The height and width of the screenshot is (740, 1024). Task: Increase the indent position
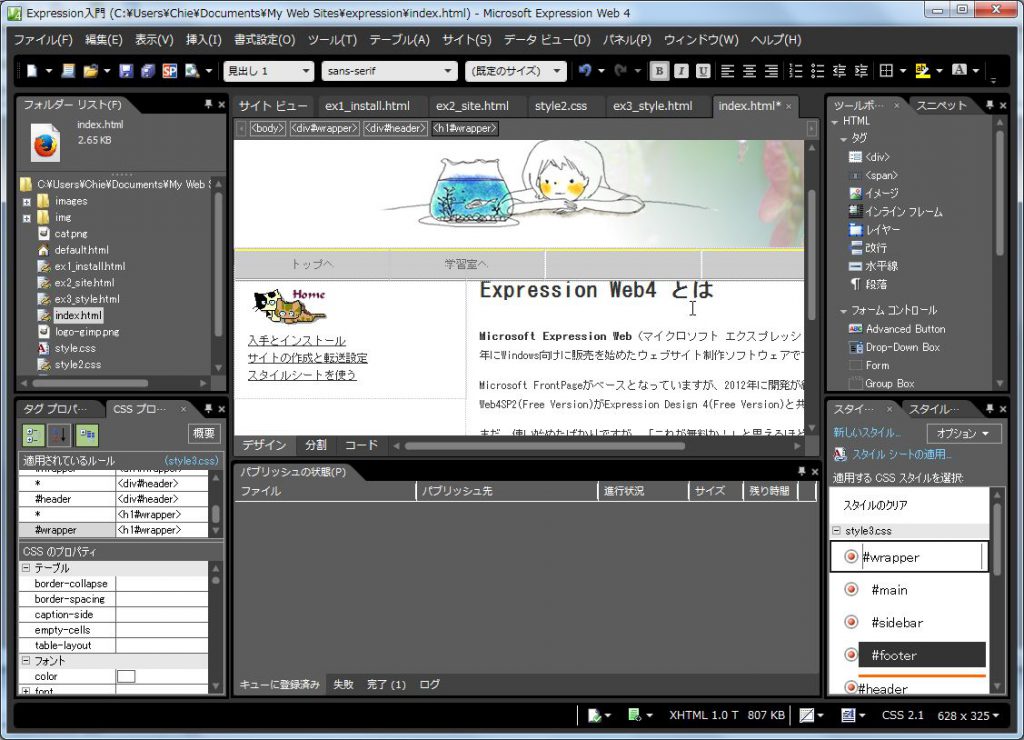(x=861, y=71)
